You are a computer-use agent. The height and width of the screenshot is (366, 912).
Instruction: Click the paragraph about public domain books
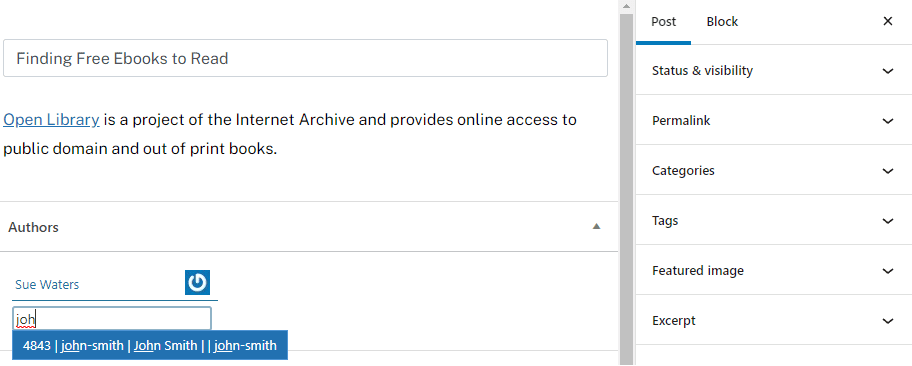[290, 134]
